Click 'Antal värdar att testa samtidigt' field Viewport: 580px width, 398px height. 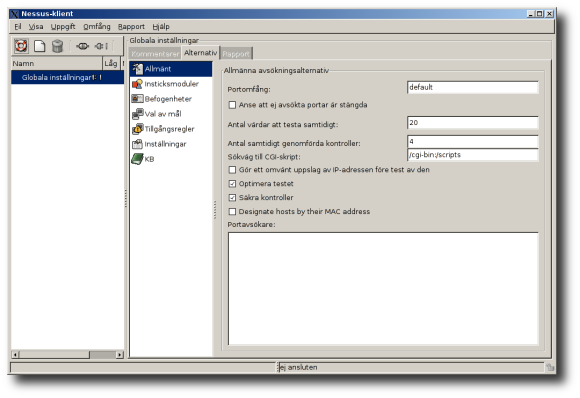(473, 123)
